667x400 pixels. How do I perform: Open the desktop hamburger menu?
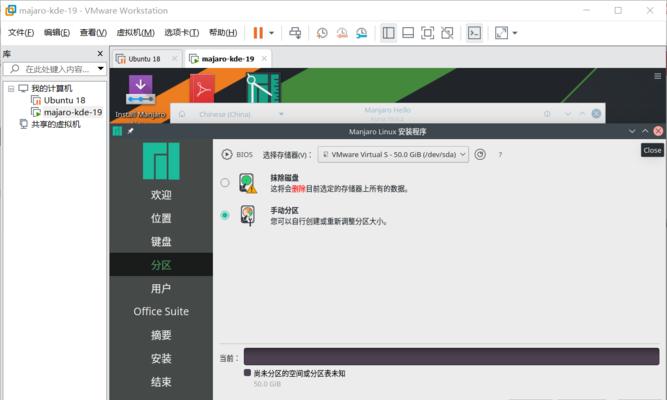coord(658,76)
